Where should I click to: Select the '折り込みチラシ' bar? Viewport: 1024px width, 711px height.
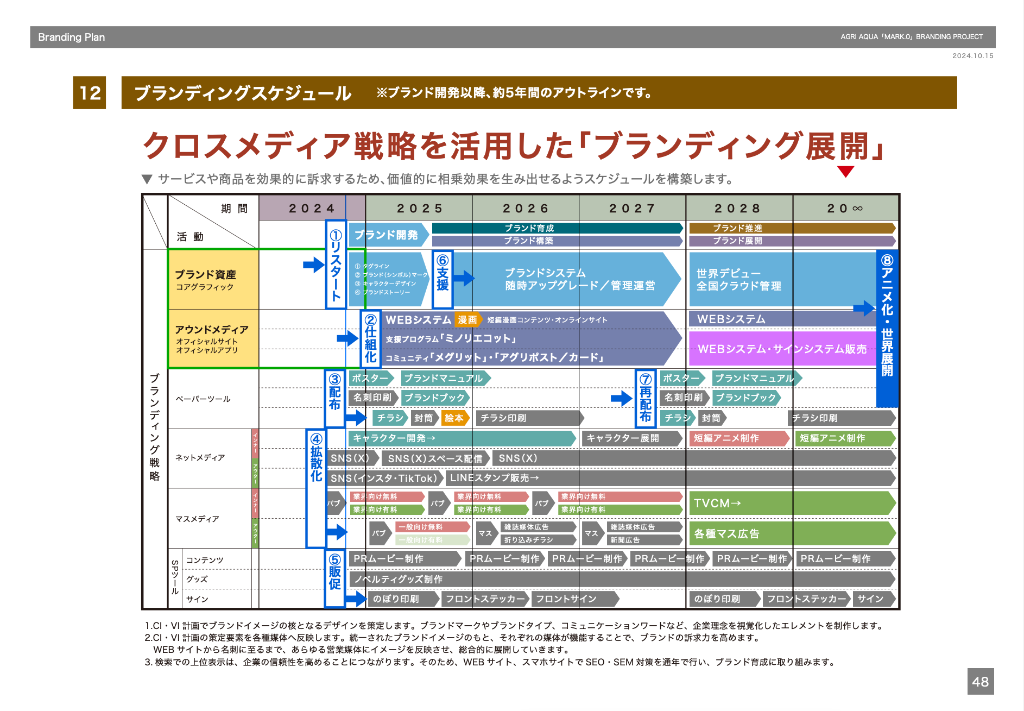[539, 540]
